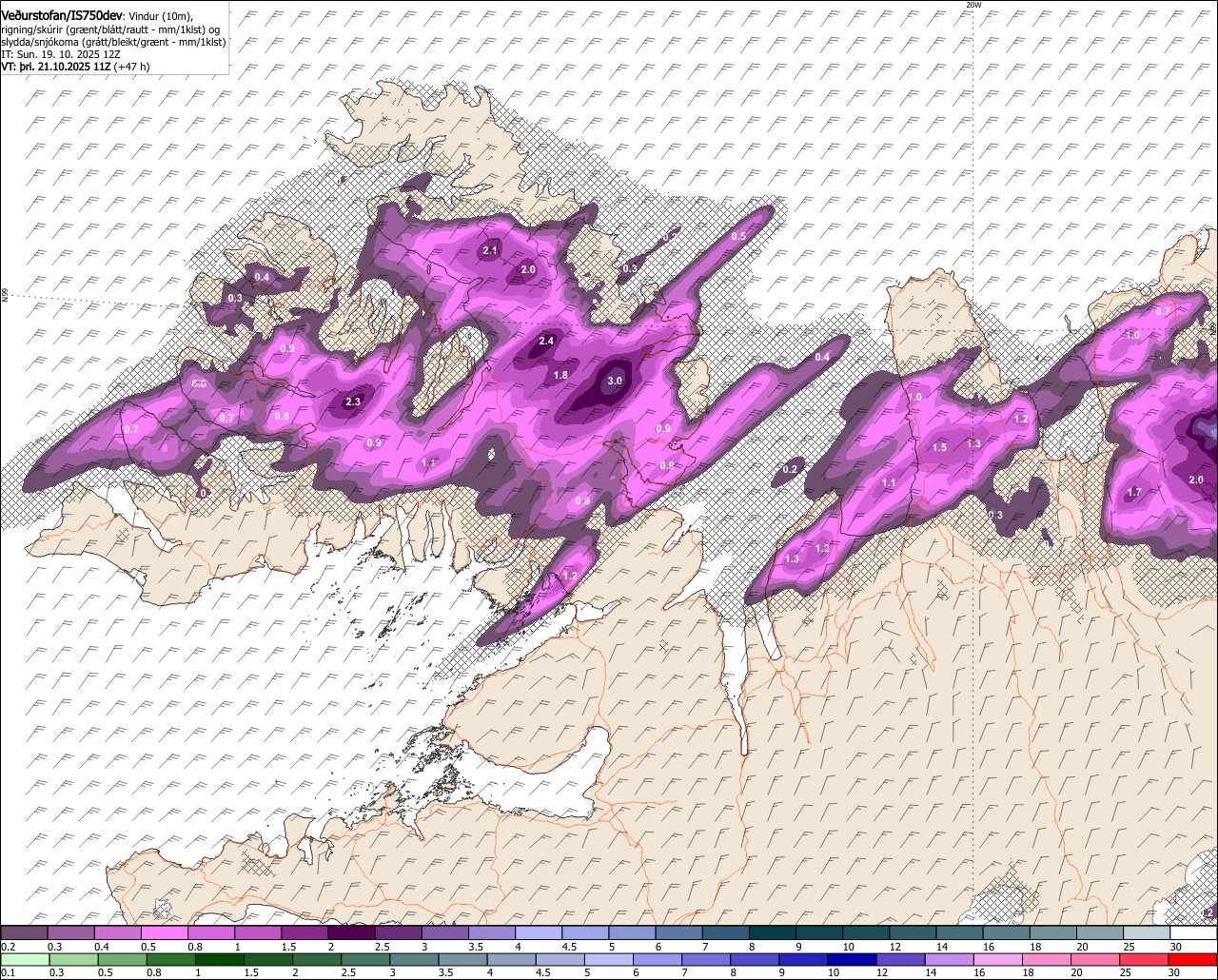Select the dark teal 8 rain legend swatch

point(773,932)
